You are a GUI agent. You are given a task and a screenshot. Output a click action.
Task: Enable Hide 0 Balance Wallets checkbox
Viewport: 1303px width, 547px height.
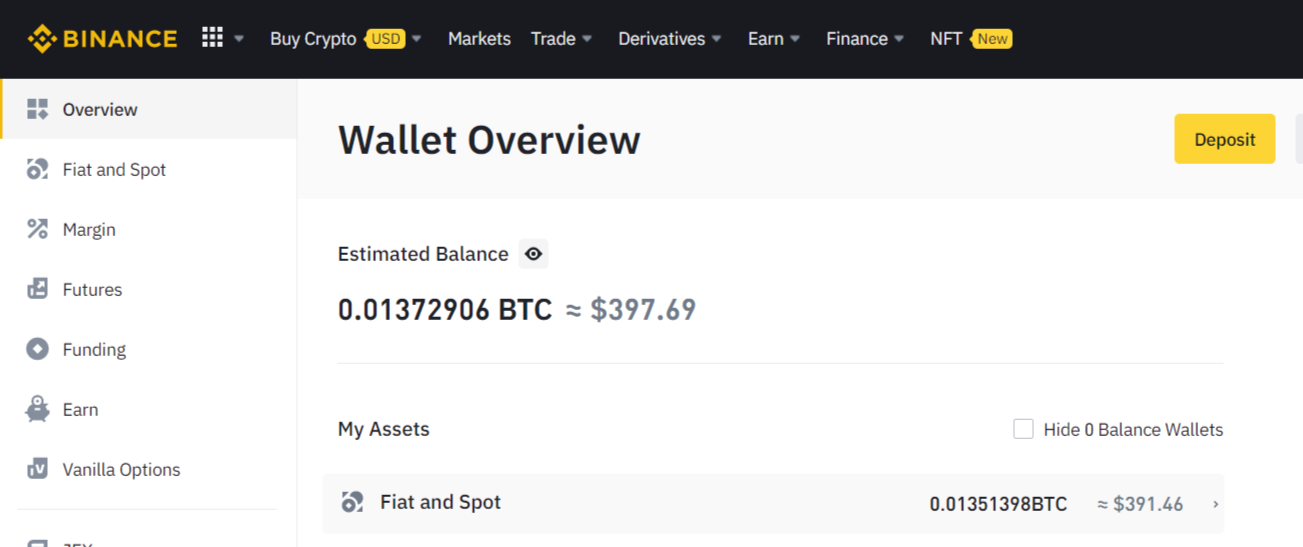pyautogui.click(x=1023, y=429)
